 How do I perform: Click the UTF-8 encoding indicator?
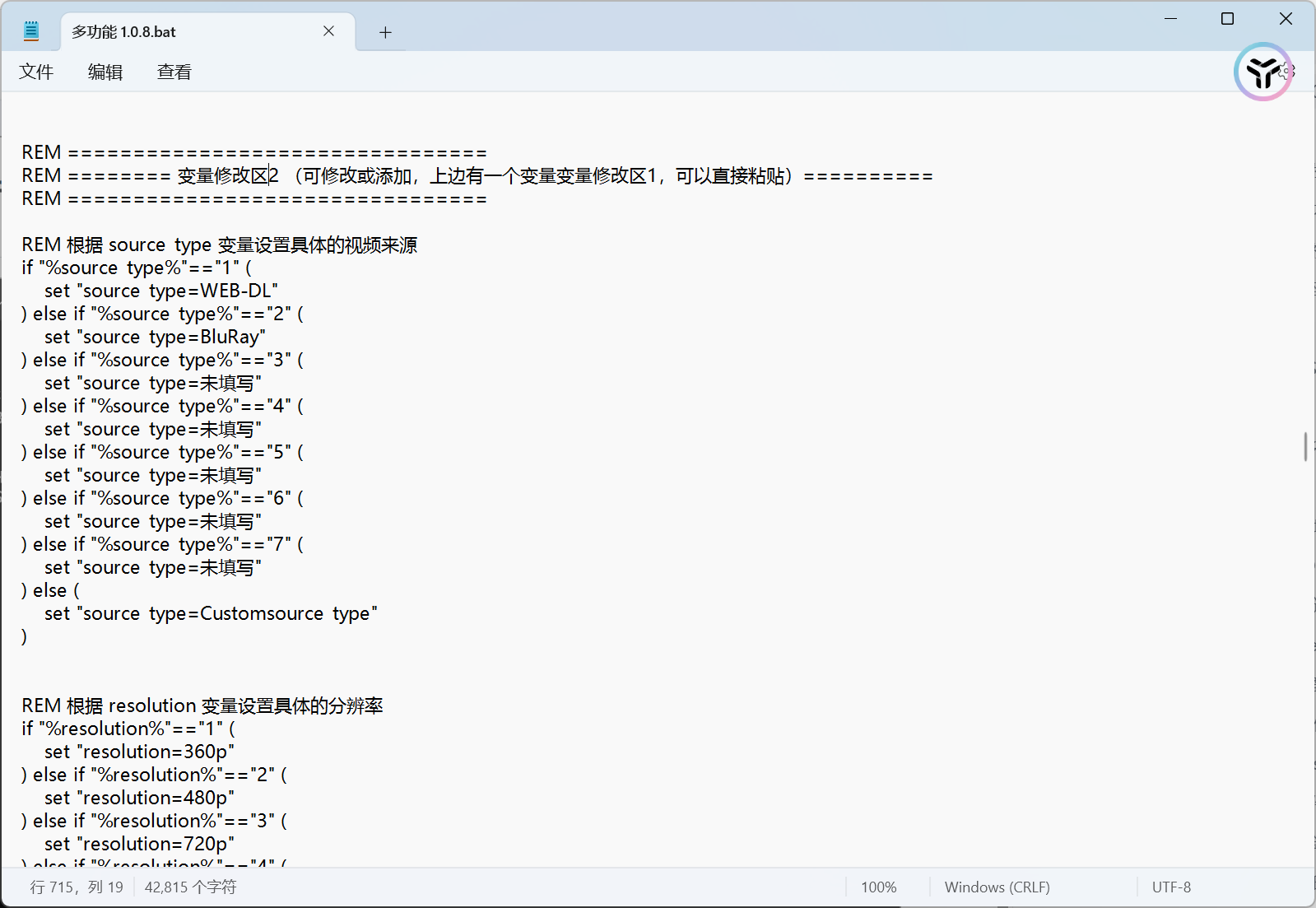pos(1171,887)
